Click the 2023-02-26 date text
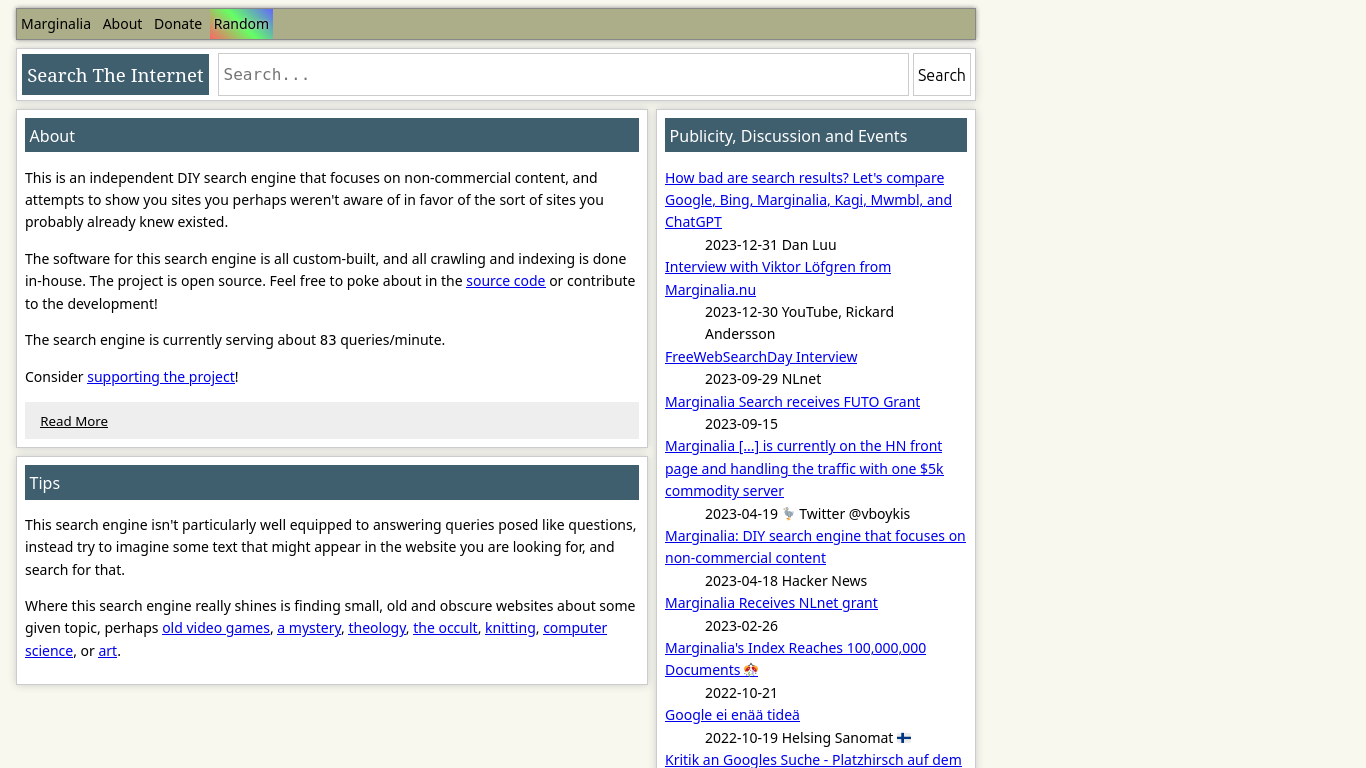Screen dimensions: 1366x768 pos(741,626)
